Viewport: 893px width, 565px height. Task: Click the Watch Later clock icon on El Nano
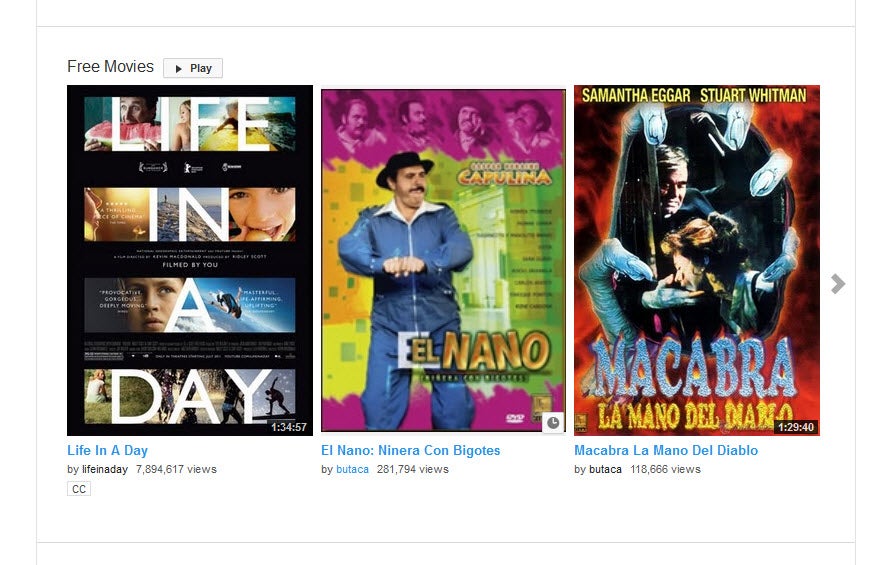click(x=553, y=423)
